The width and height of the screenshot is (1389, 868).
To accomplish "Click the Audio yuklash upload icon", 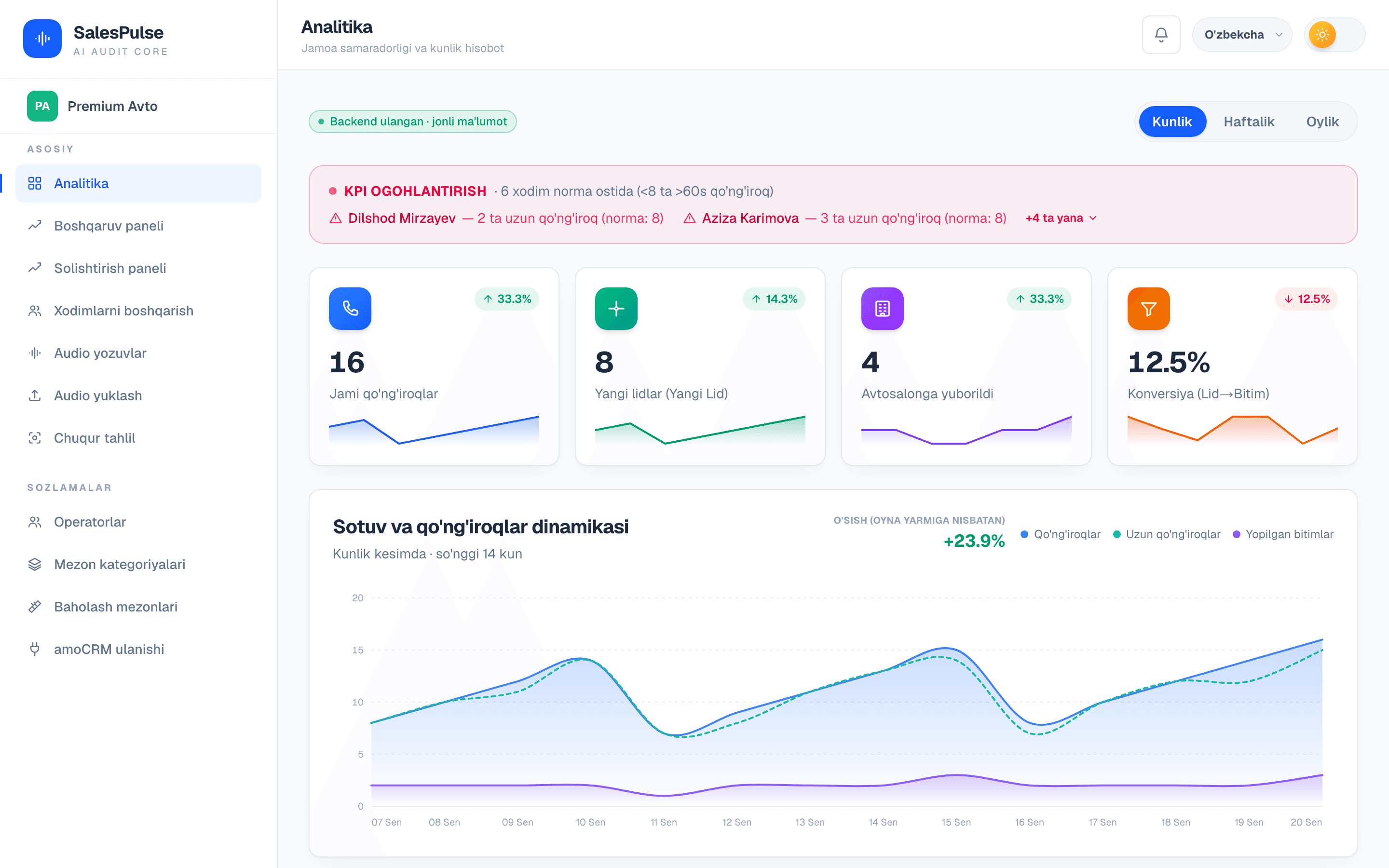I will coord(34,395).
